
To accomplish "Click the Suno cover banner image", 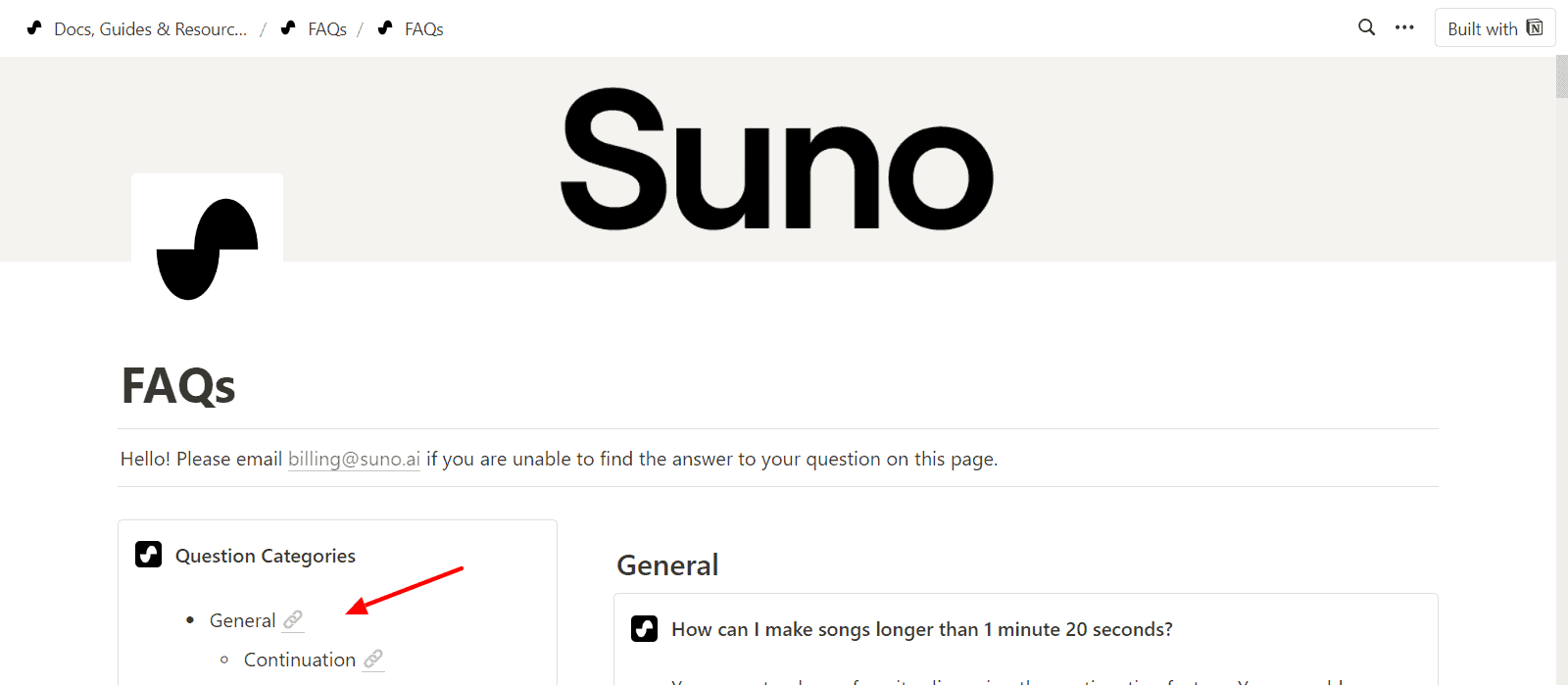I will coord(776,159).
